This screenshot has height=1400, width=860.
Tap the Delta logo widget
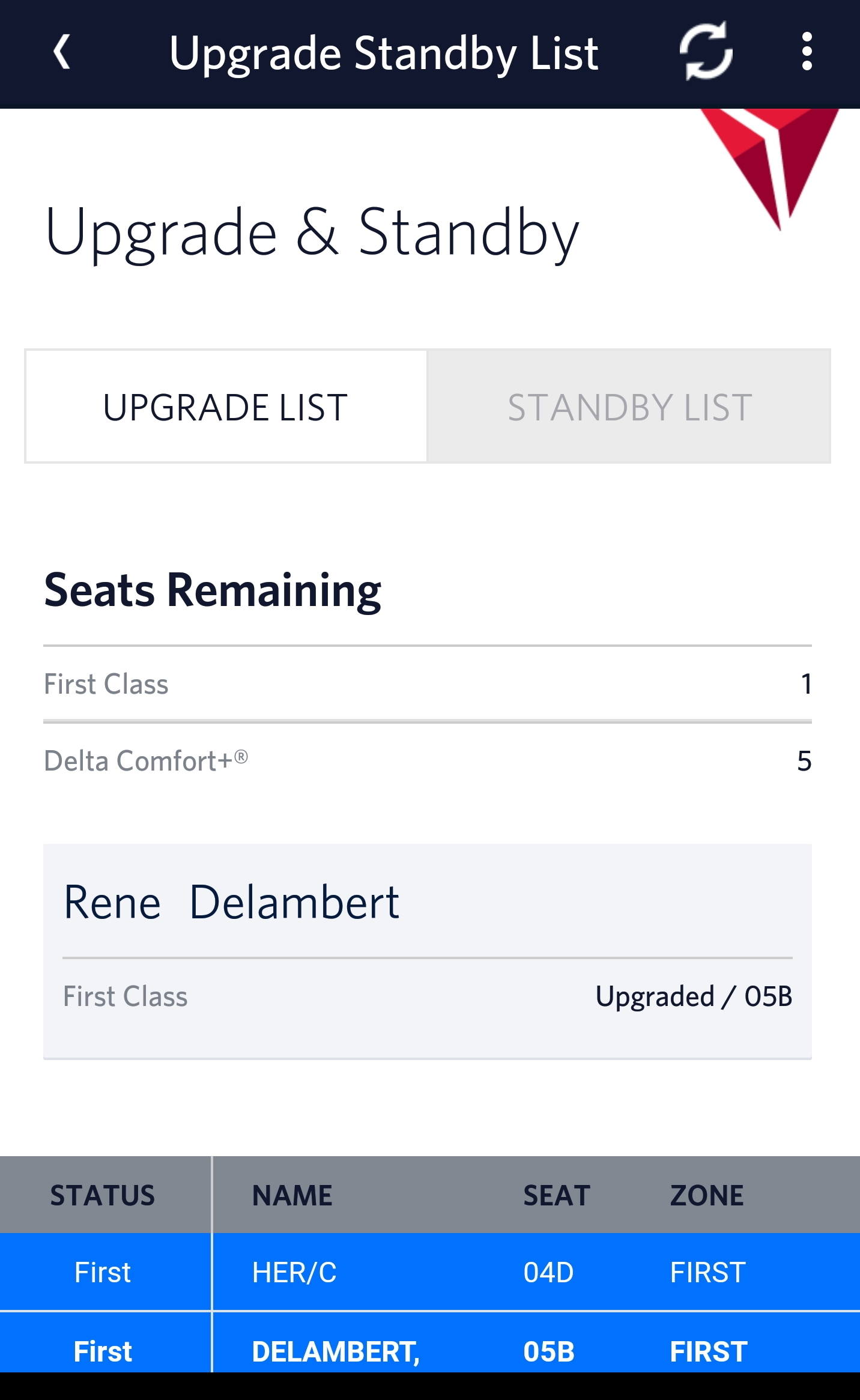pos(771,168)
